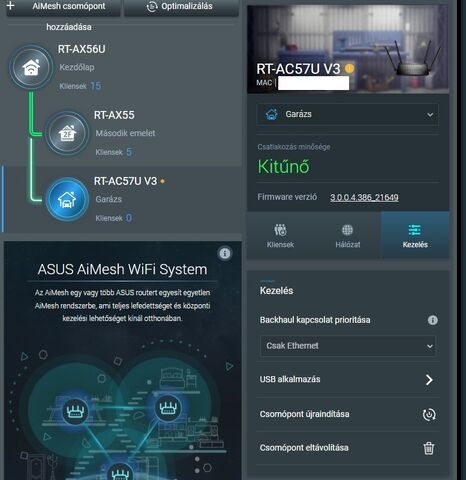Click the Optimalizálás button
466x480 pixels.
pos(181,7)
